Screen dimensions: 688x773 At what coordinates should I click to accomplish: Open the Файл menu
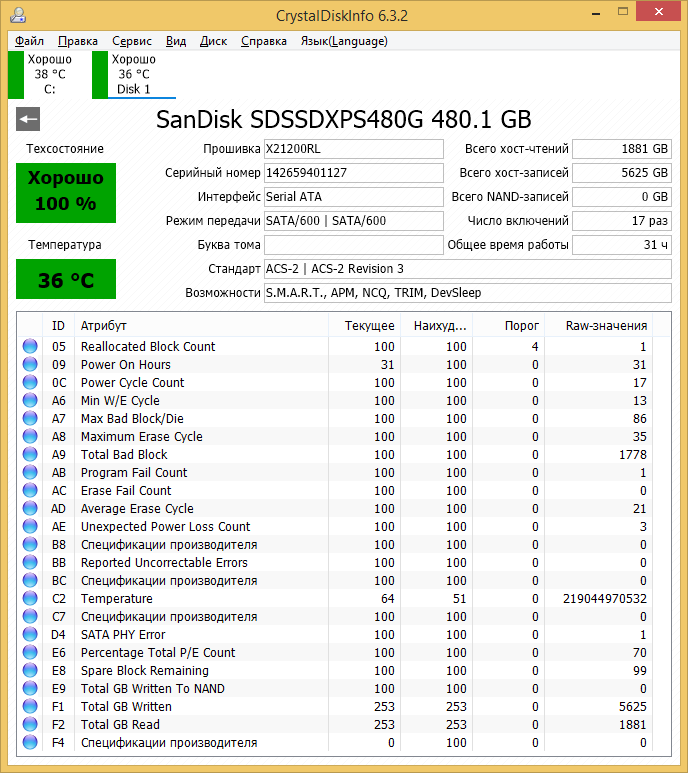pyautogui.click(x=29, y=41)
